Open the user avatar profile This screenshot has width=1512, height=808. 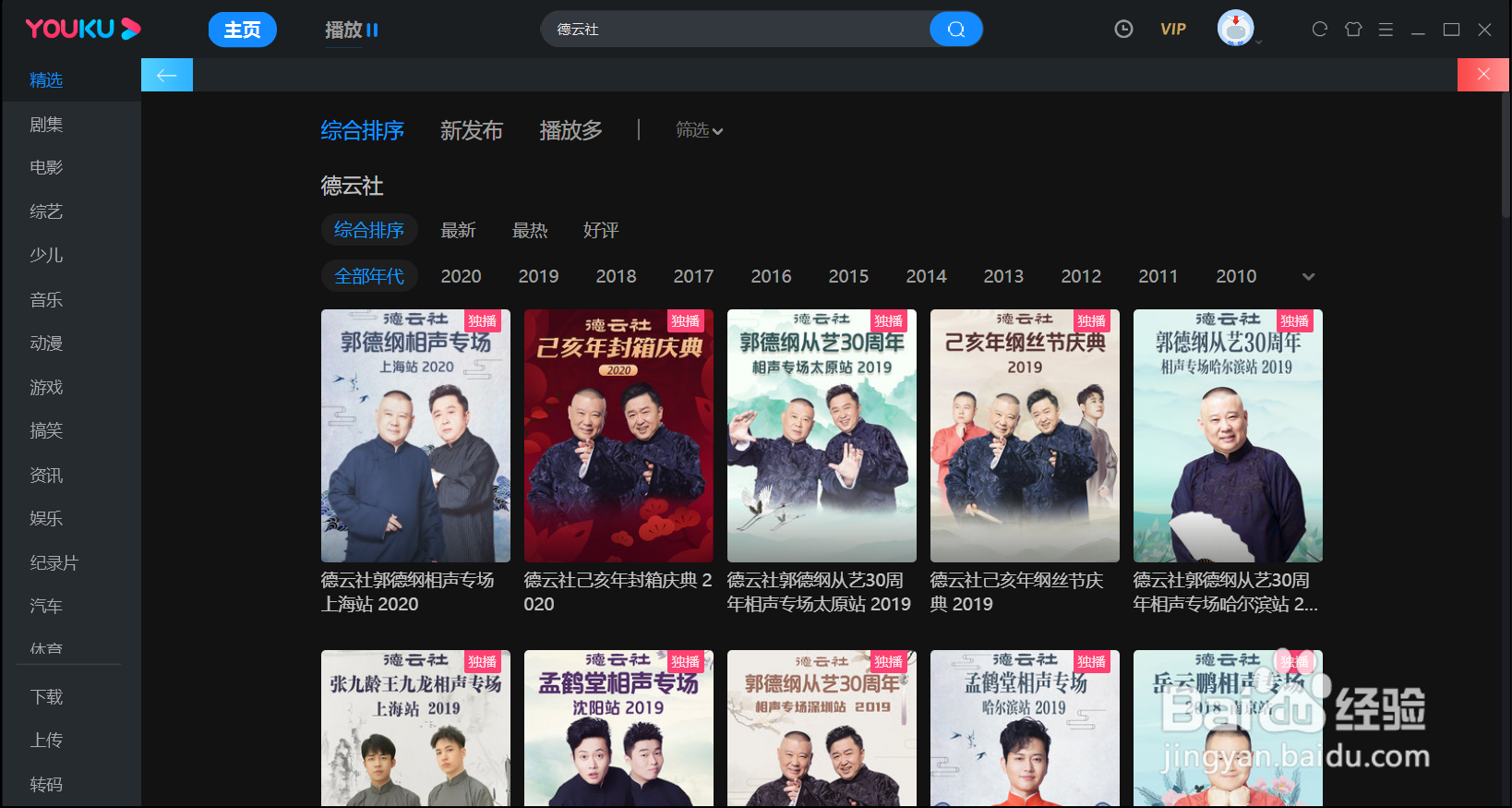[x=1235, y=29]
